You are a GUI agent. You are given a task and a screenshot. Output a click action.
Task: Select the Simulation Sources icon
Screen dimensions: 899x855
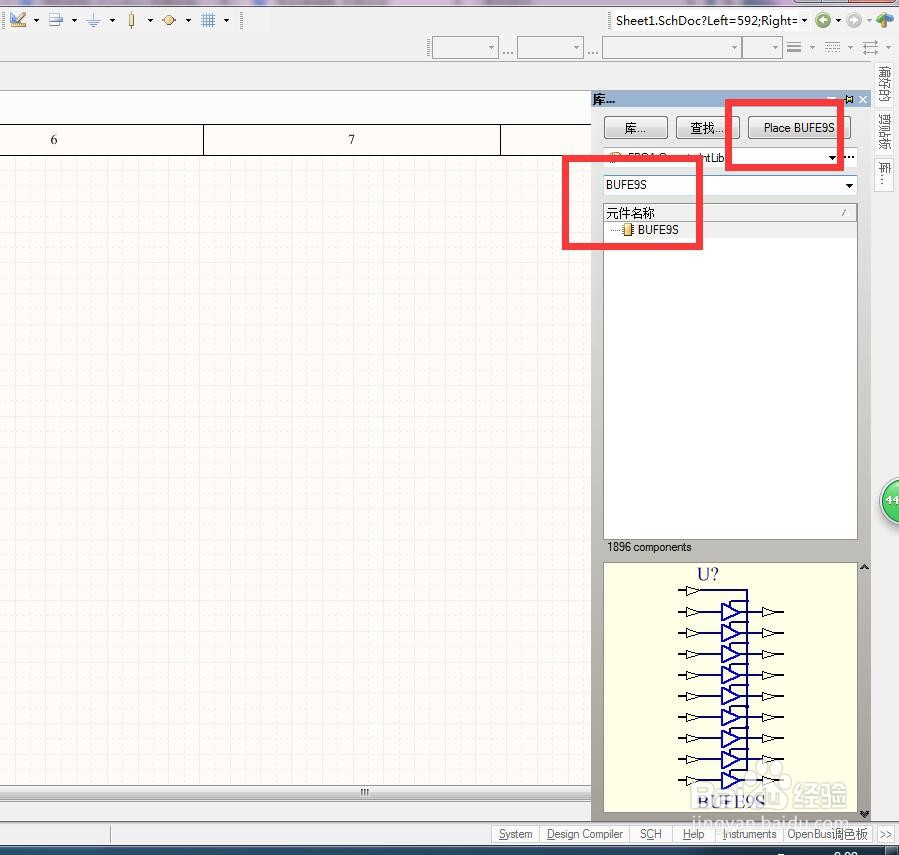click(169, 20)
